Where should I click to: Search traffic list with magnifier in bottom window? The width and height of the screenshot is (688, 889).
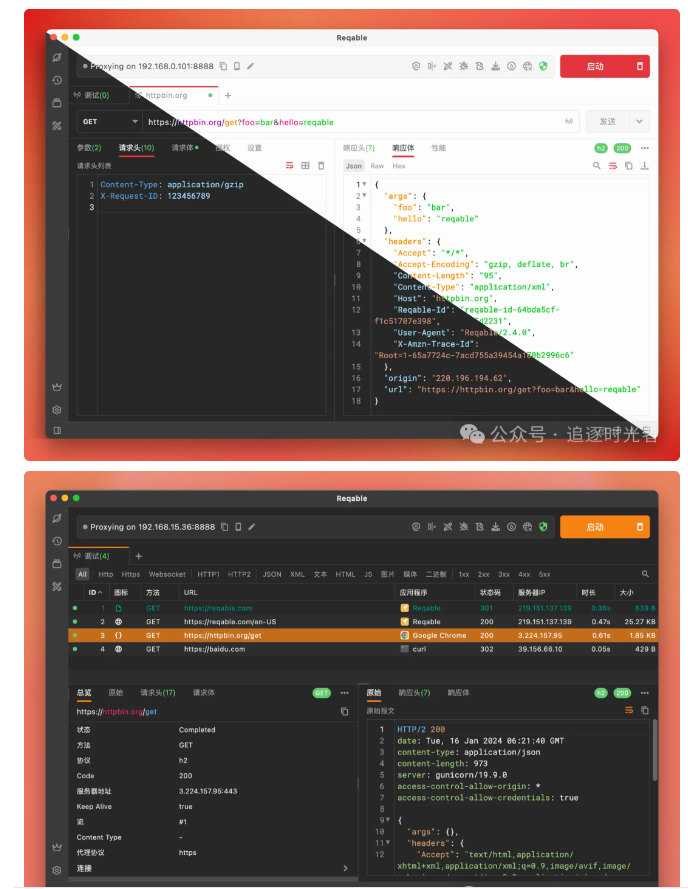click(x=645, y=574)
